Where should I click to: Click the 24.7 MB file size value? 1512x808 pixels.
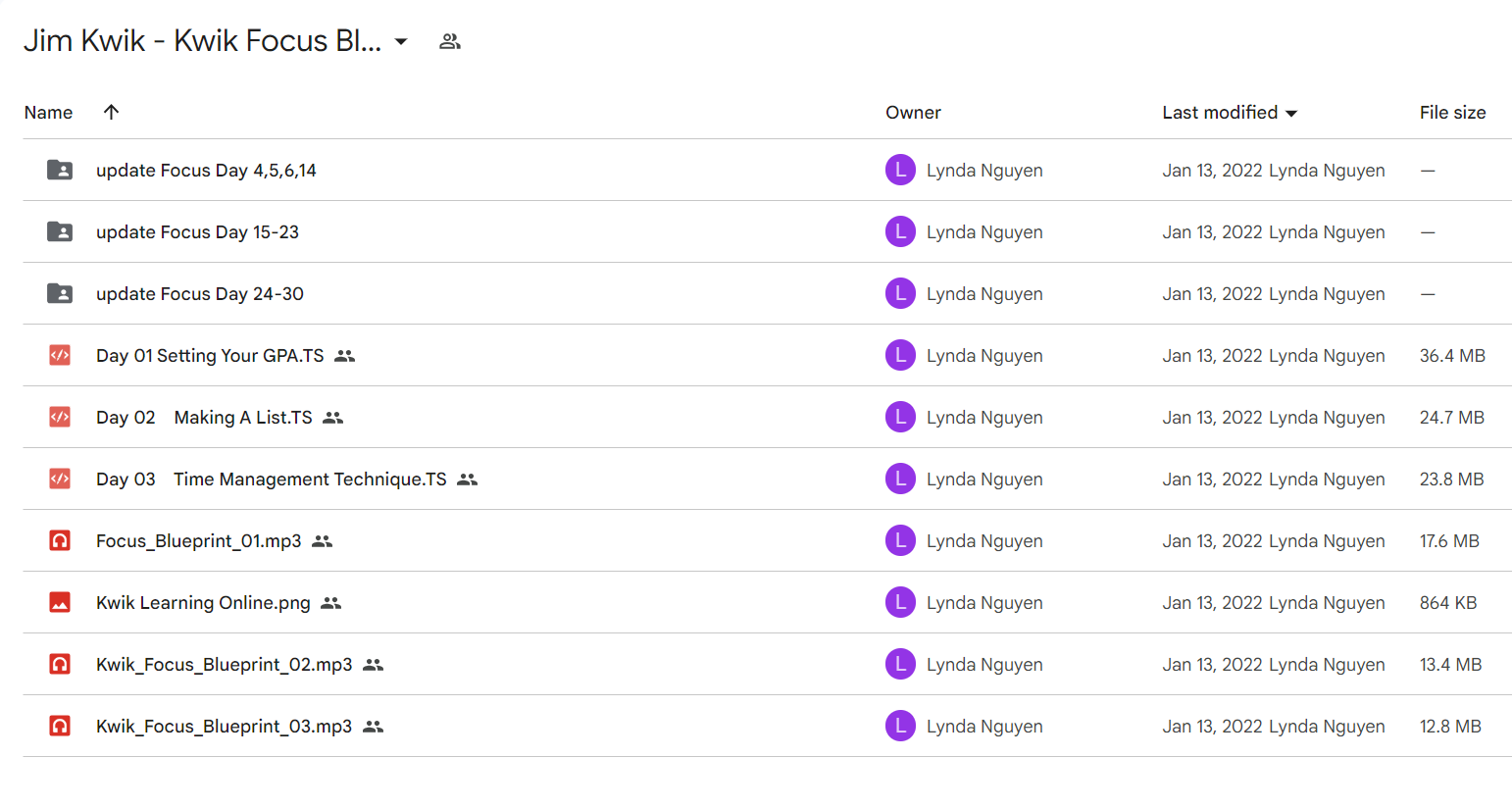(x=1452, y=418)
